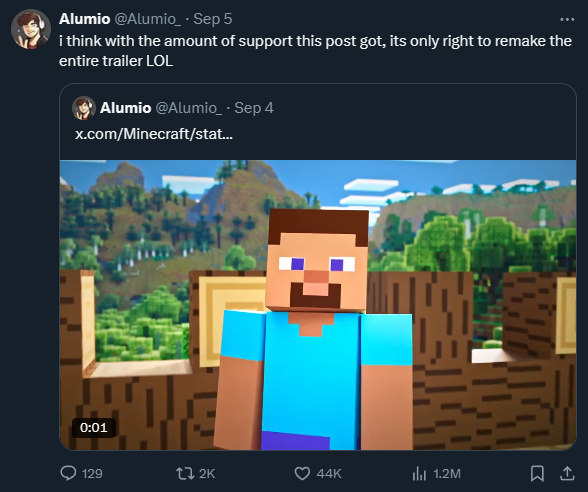Viewport: 588px width, 492px height.
Task: Click the 0:01 video duration badge
Action: point(94,428)
